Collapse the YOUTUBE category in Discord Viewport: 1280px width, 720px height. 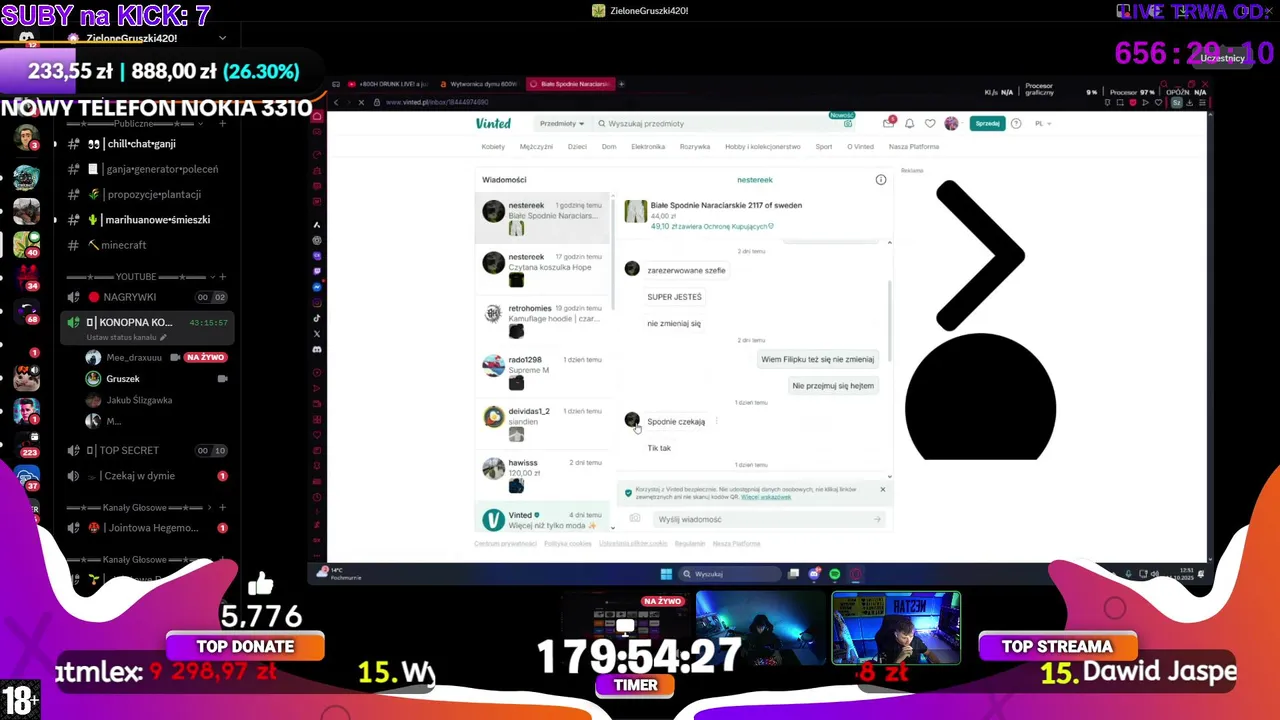138,277
